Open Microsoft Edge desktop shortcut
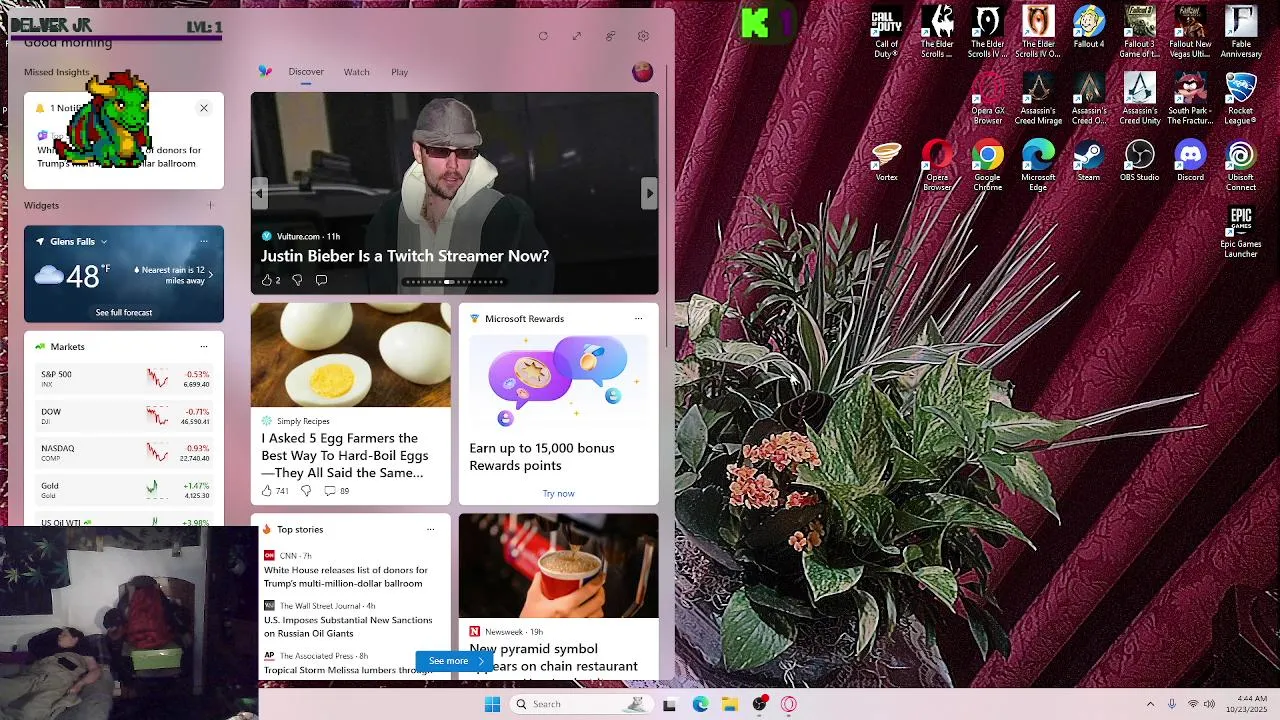This screenshot has height=720, width=1280. pos(1038,166)
